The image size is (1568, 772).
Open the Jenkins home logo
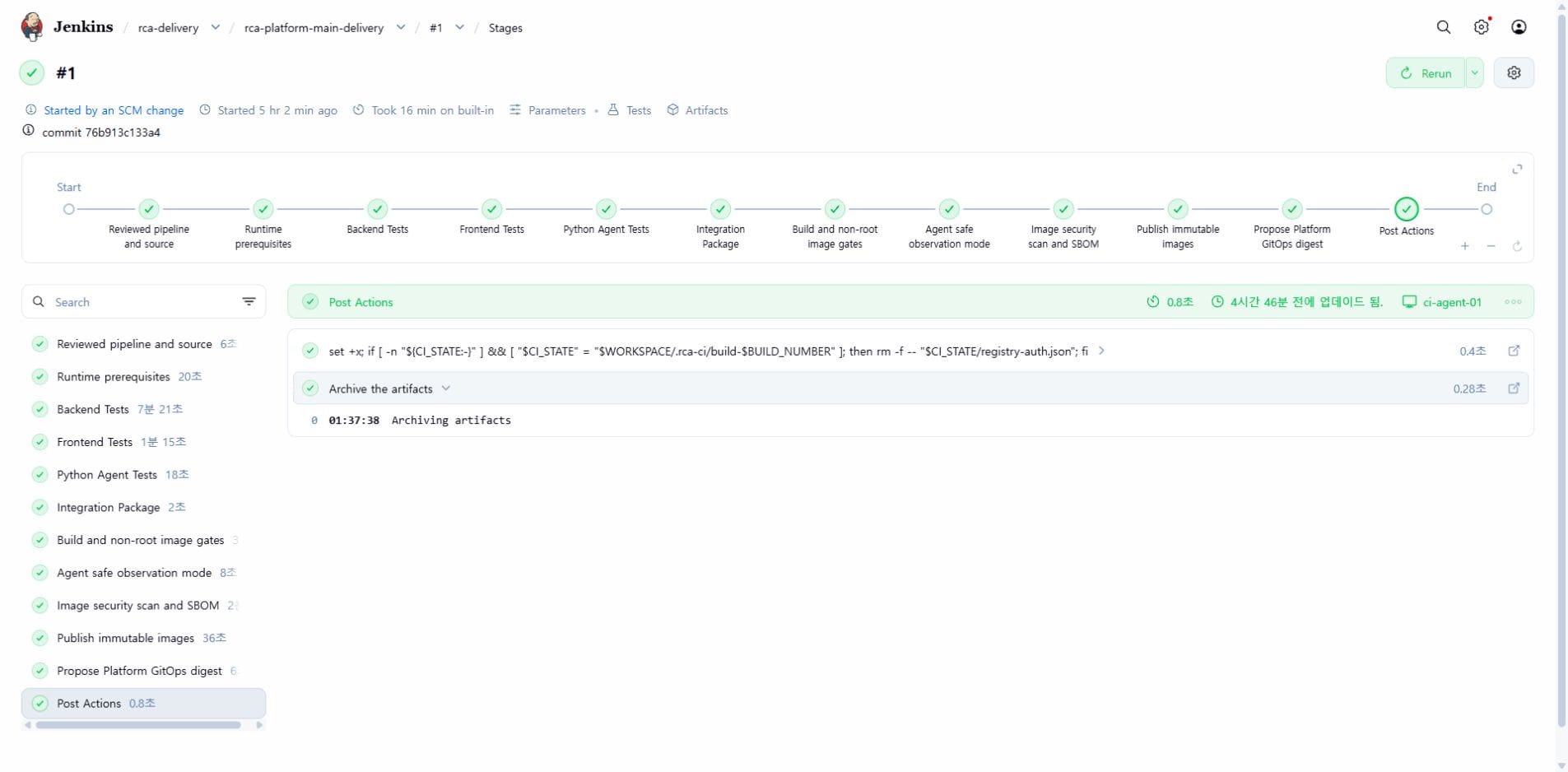tap(67, 27)
